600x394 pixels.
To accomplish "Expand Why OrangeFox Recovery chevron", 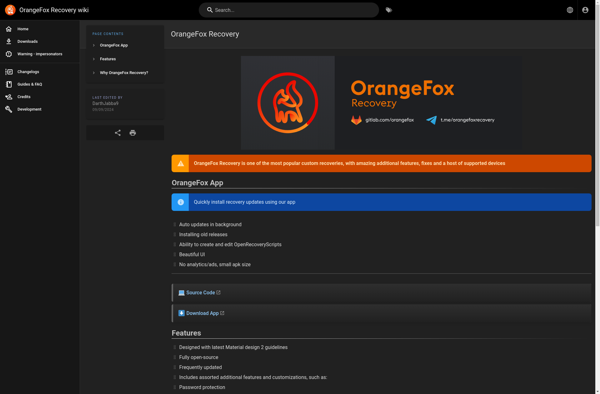I will click(x=94, y=73).
